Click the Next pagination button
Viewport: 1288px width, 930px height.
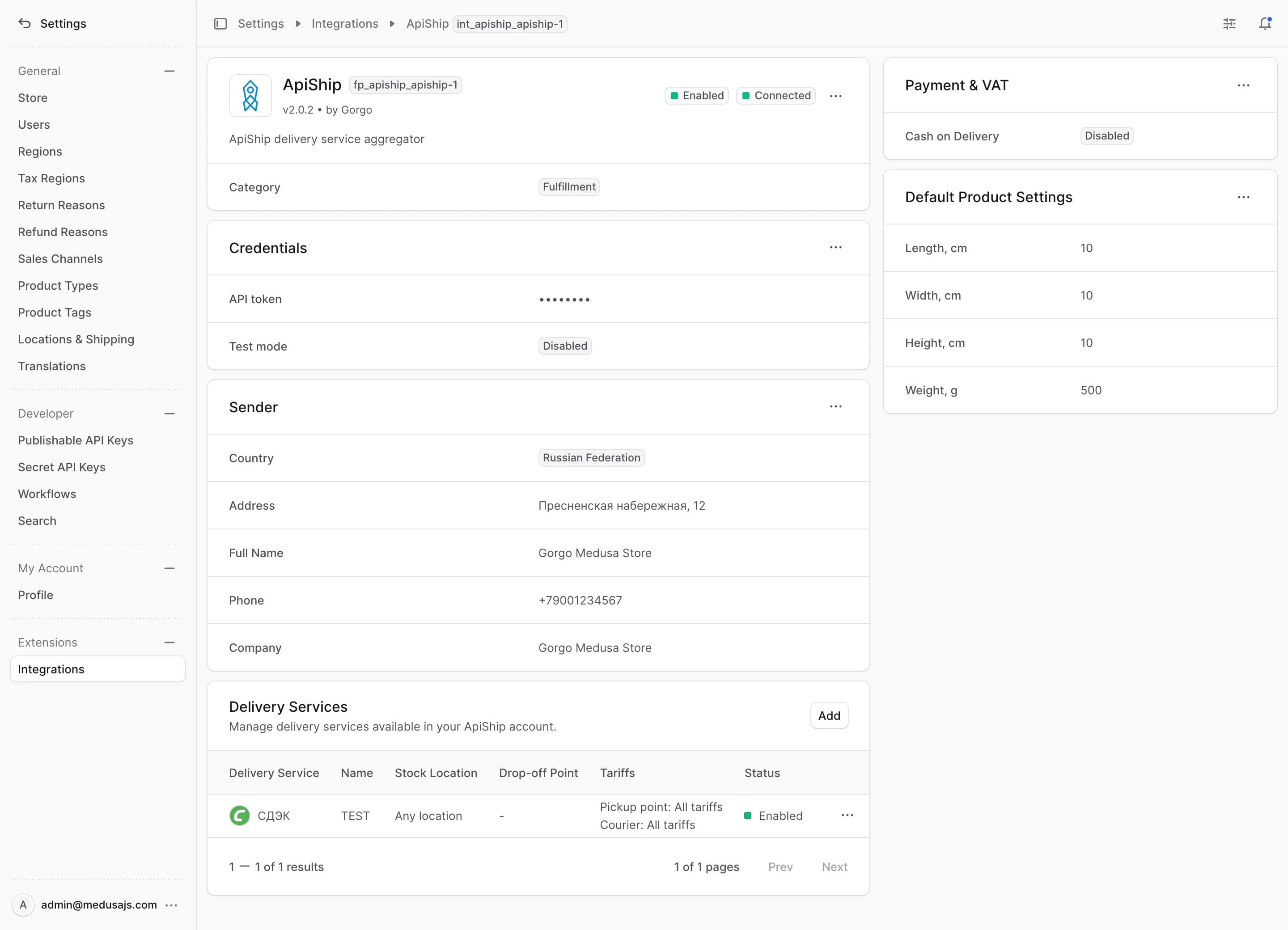(834, 867)
